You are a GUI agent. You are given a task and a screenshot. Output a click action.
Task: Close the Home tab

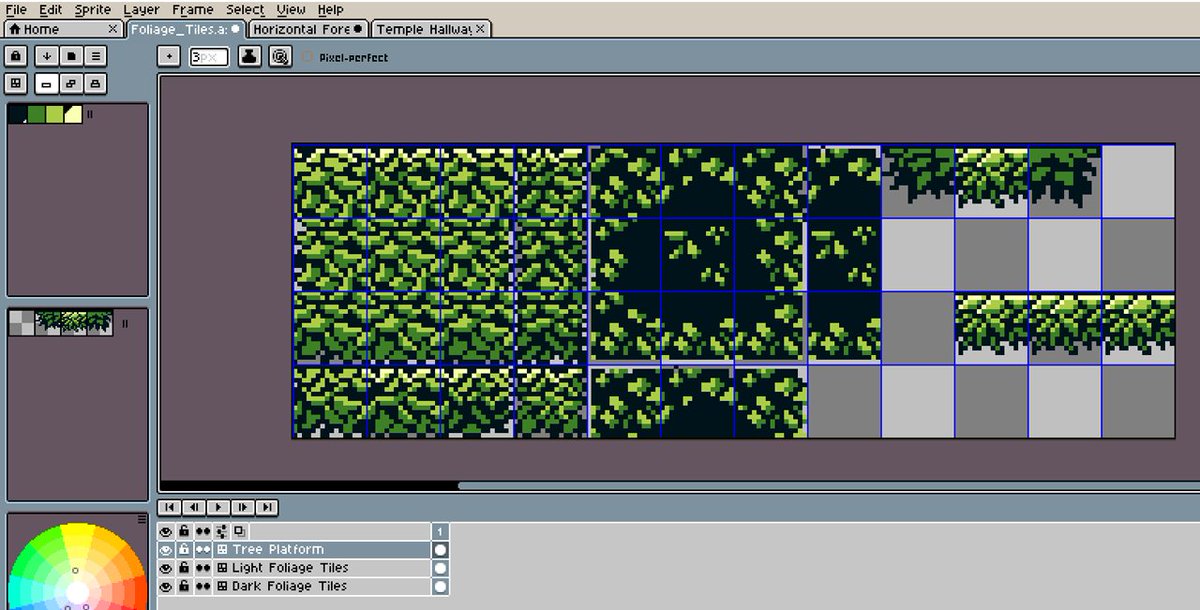tap(112, 29)
